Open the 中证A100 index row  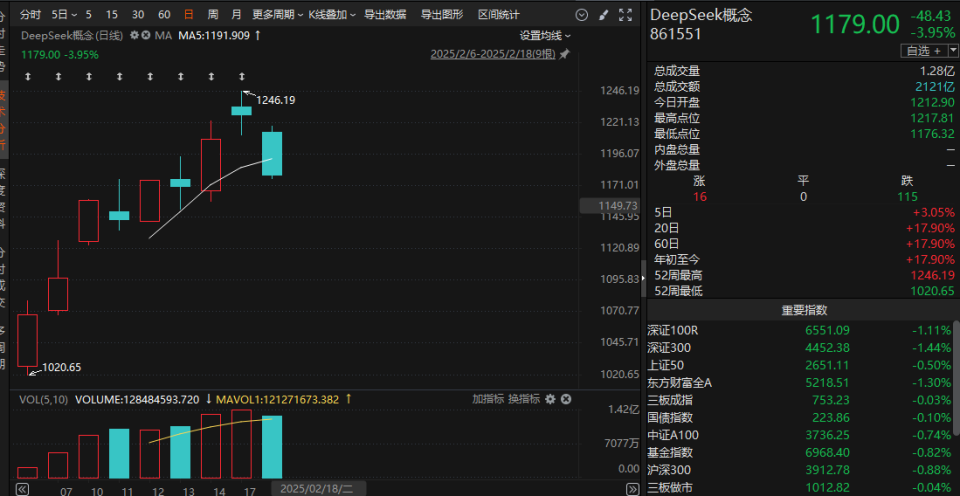pos(800,435)
